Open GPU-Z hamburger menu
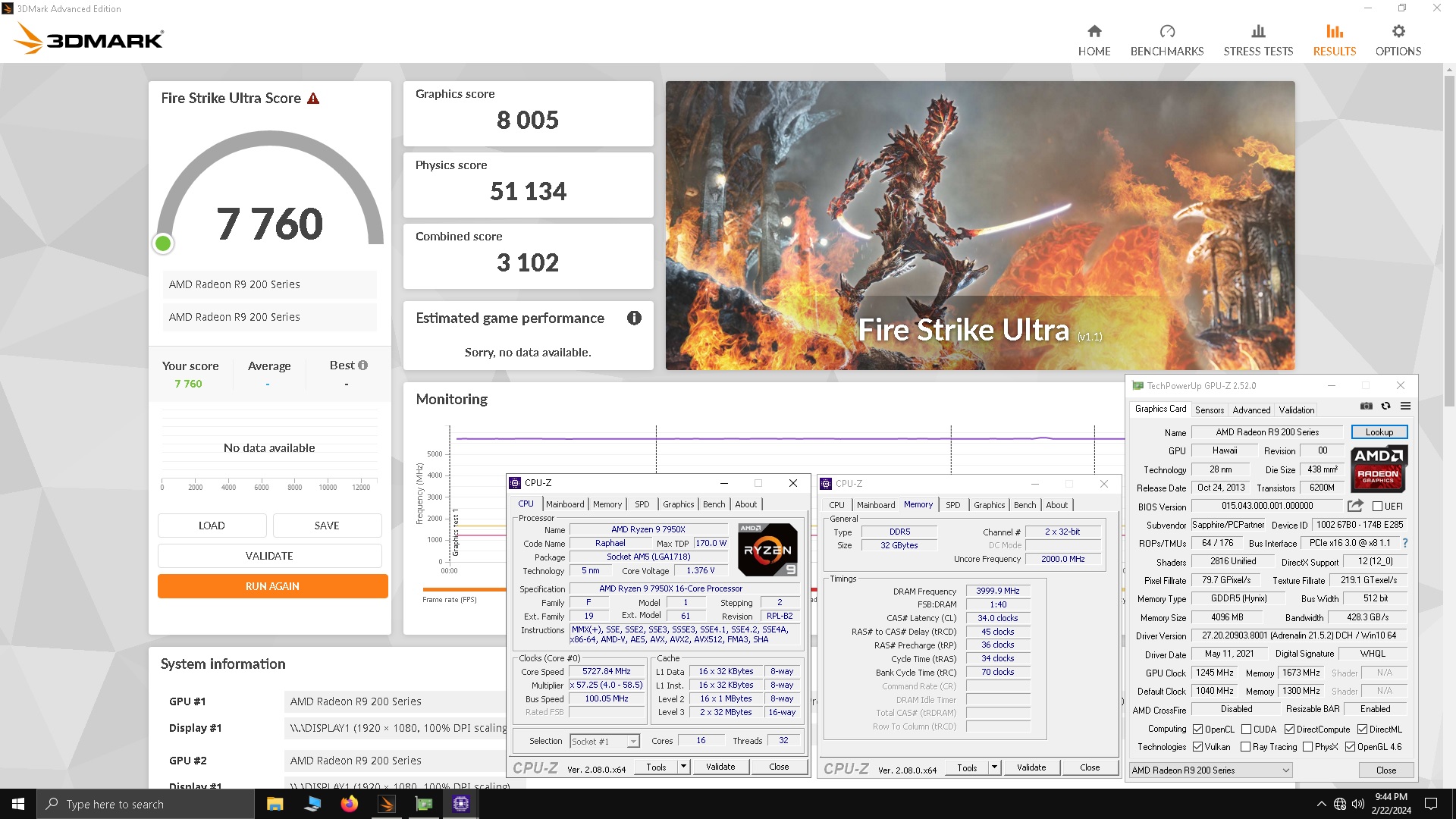This screenshot has height=819, width=1456. click(x=1405, y=406)
